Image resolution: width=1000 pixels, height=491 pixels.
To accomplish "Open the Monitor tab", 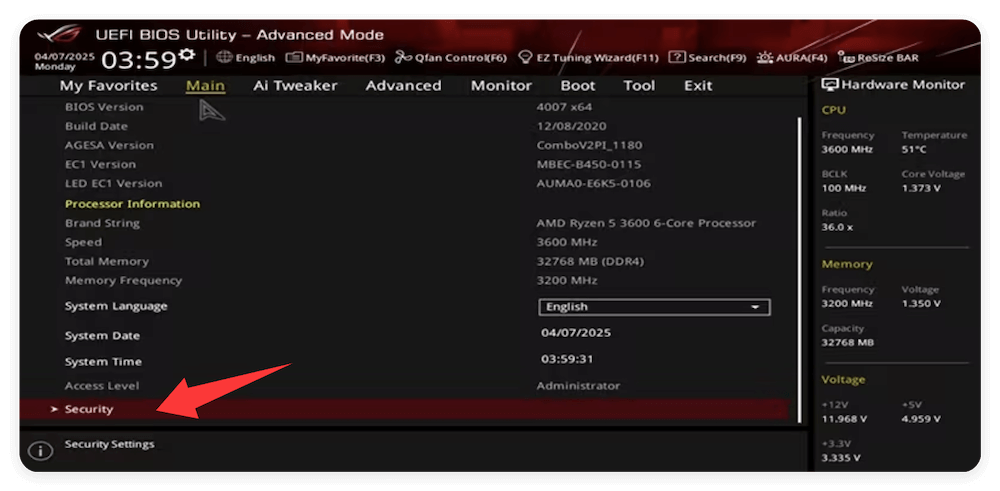I will coord(501,85).
